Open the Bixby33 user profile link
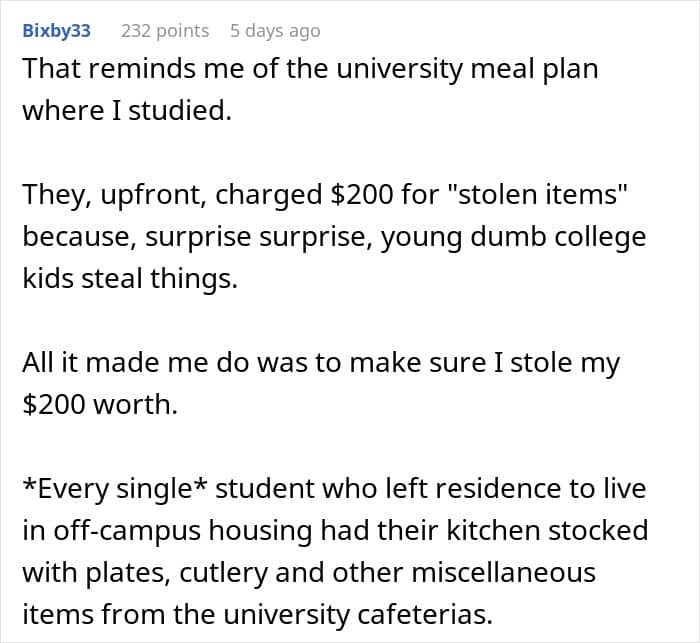Screen dimensions: 700x643 [57, 31]
